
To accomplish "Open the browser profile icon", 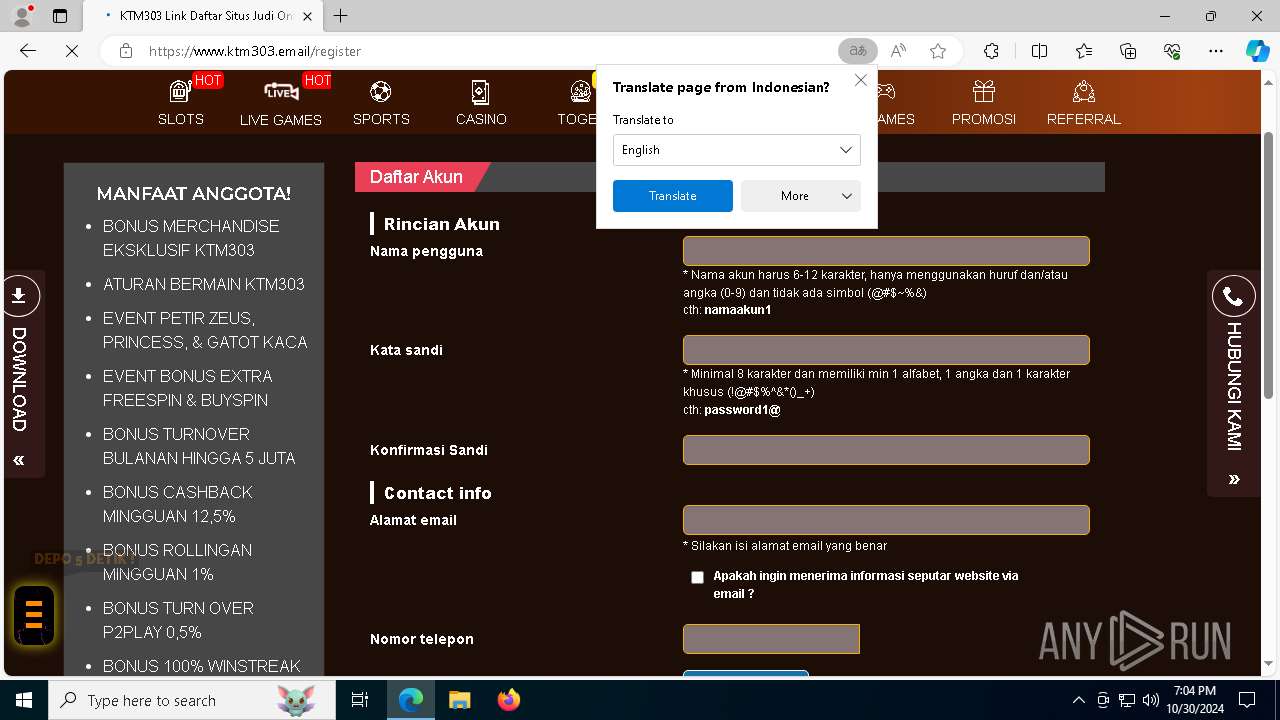I will (22, 16).
